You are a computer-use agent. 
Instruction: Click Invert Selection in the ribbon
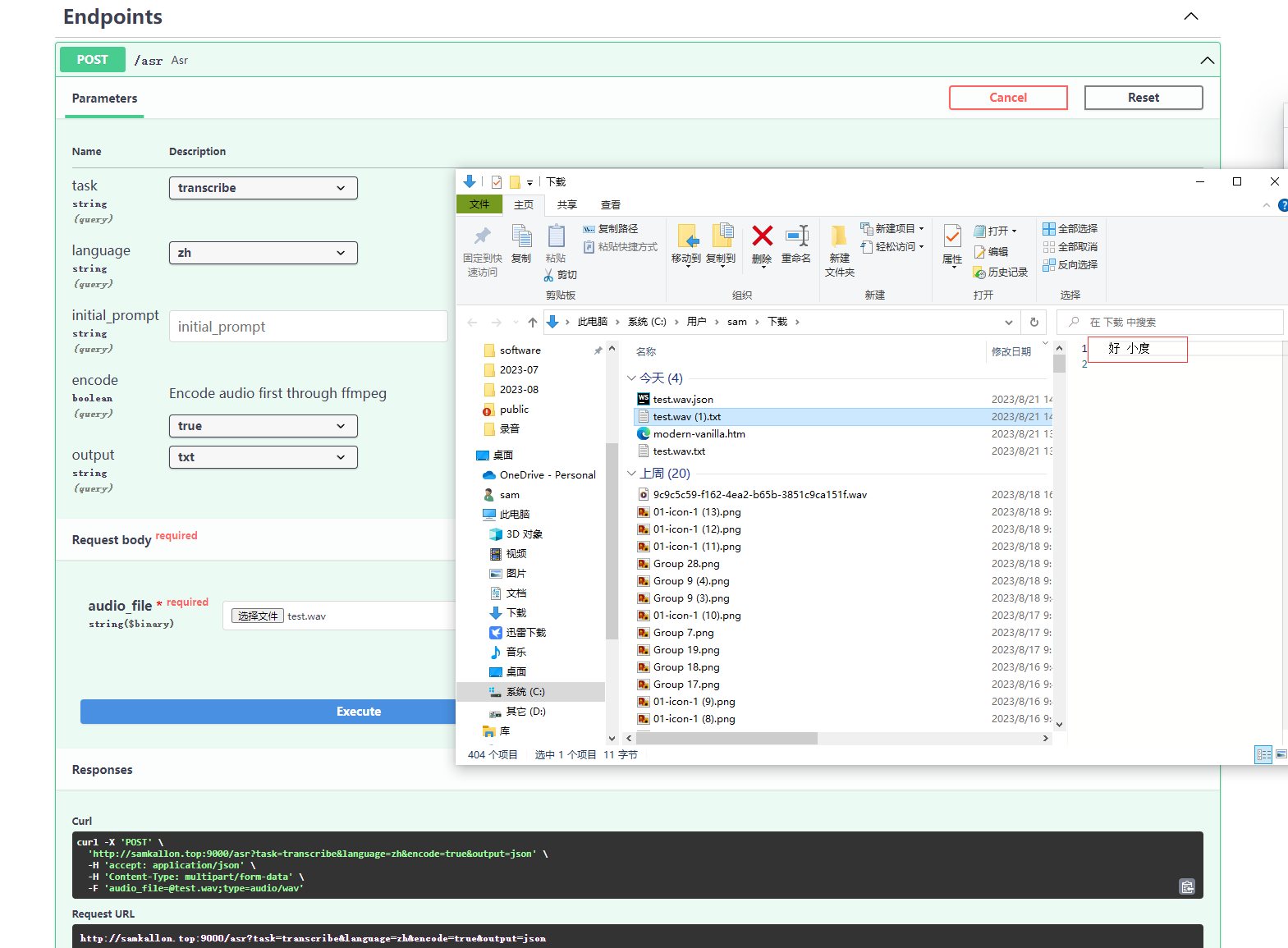click(x=1070, y=265)
